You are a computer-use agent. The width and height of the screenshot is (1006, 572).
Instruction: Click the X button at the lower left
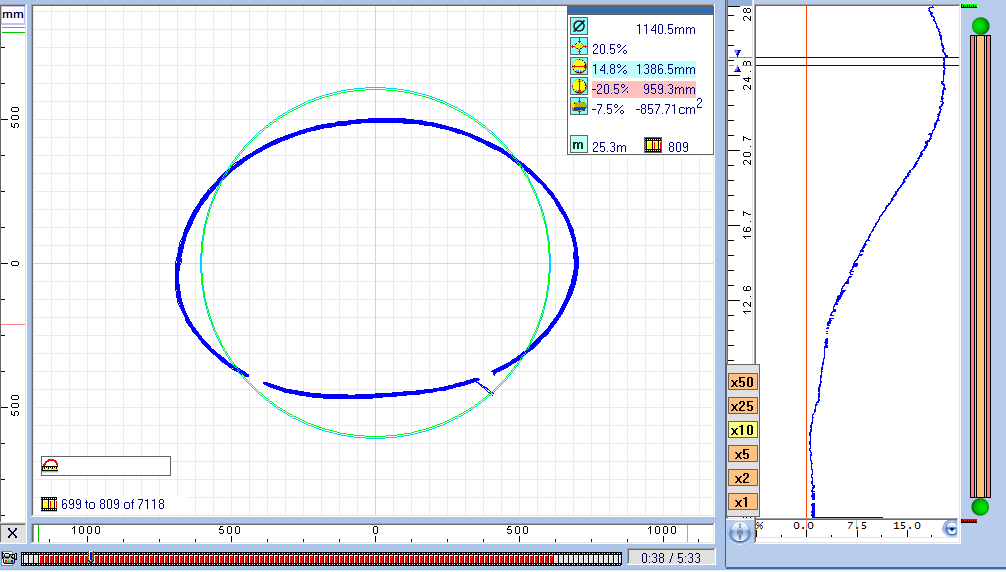pyautogui.click(x=12, y=533)
